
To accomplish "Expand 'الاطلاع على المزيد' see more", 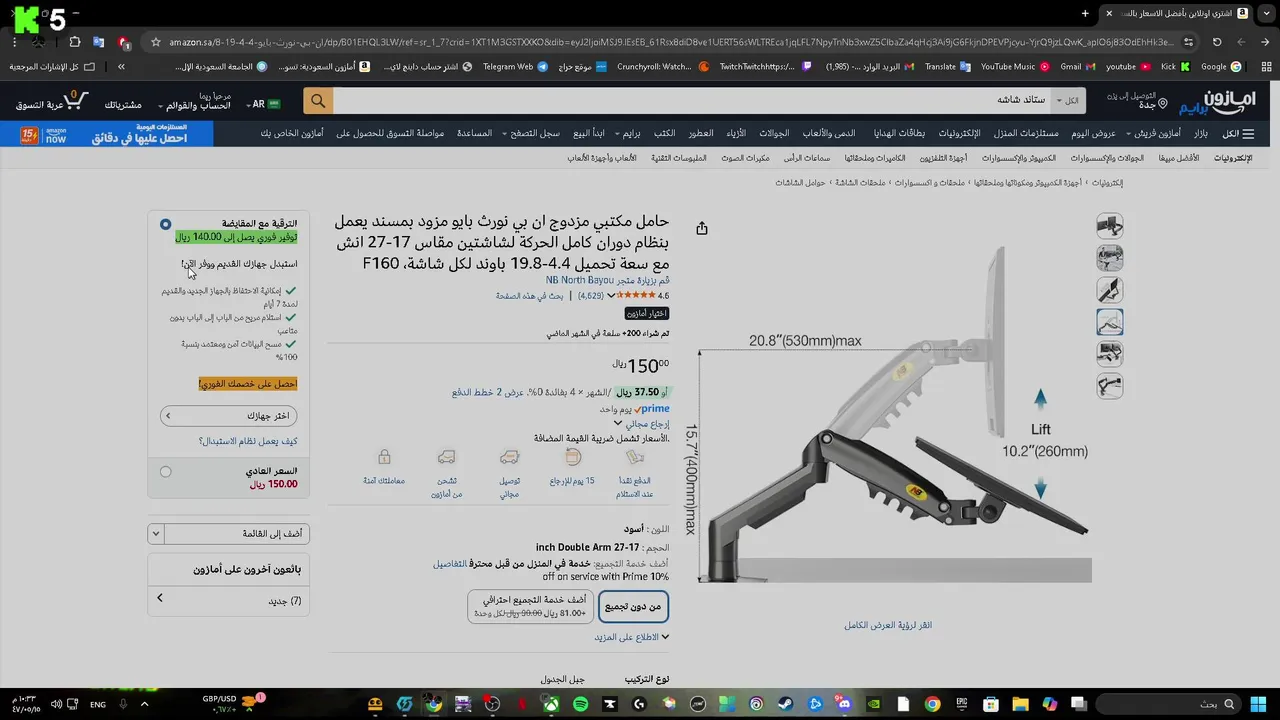I will coord(632,637).
